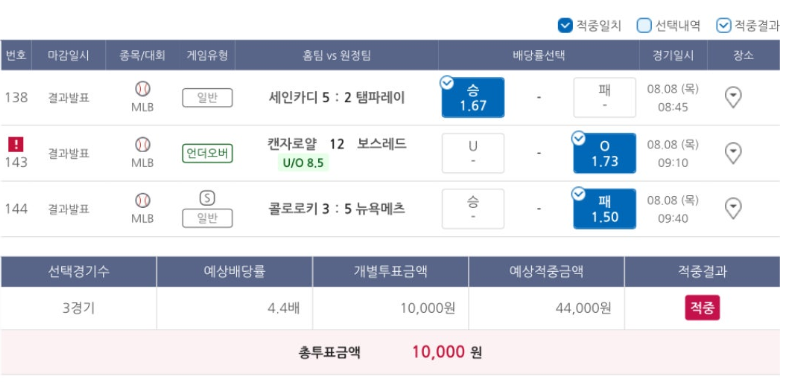This screenshot has width=790, height=386.
Task: Open the location pin for game 144
Action: [x=733, y=209]
